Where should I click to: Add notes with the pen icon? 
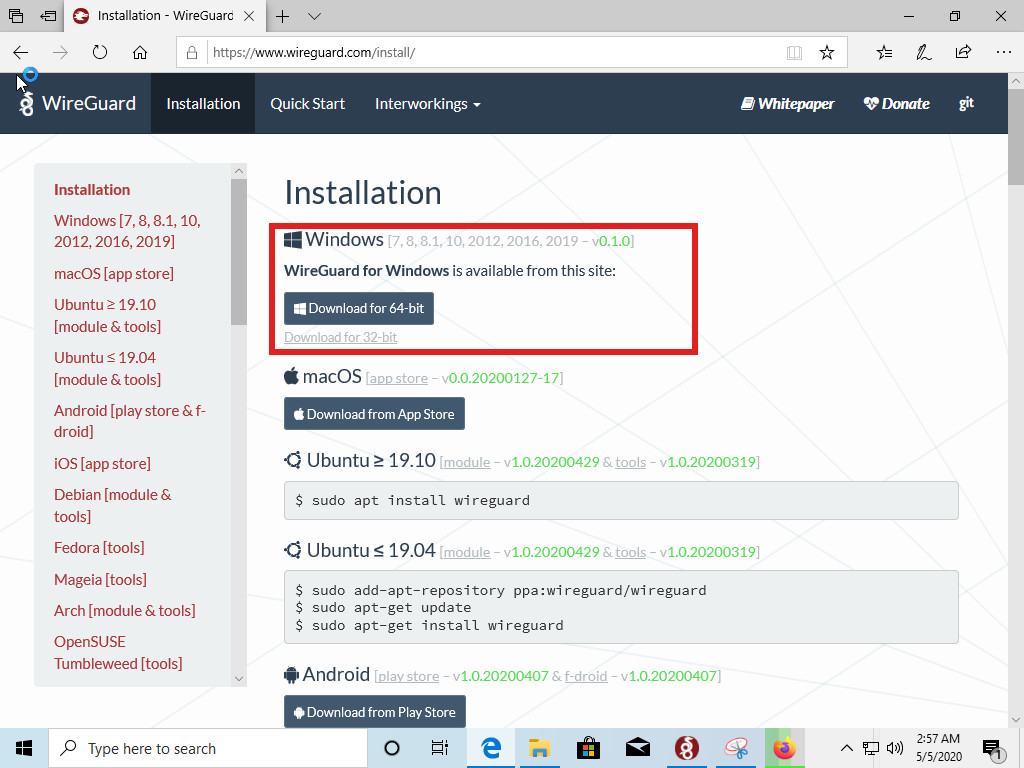923,52
